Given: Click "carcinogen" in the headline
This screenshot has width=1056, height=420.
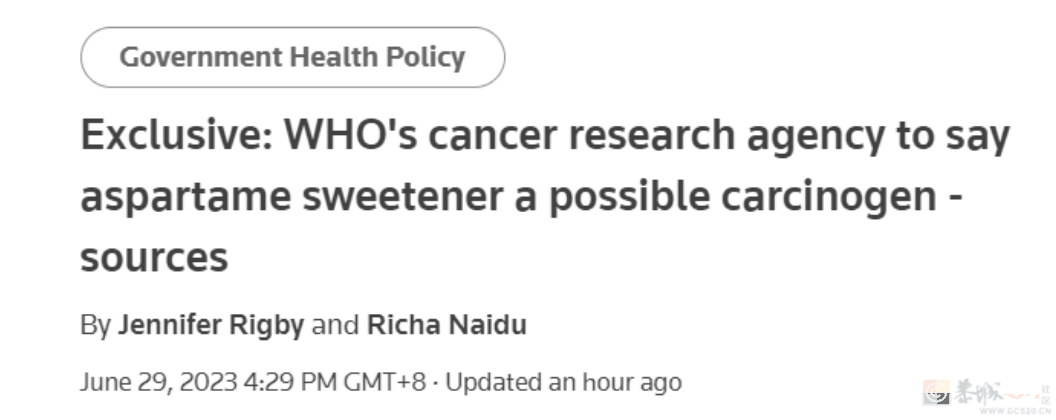Looking at the screenshot, I should point(828,197).
